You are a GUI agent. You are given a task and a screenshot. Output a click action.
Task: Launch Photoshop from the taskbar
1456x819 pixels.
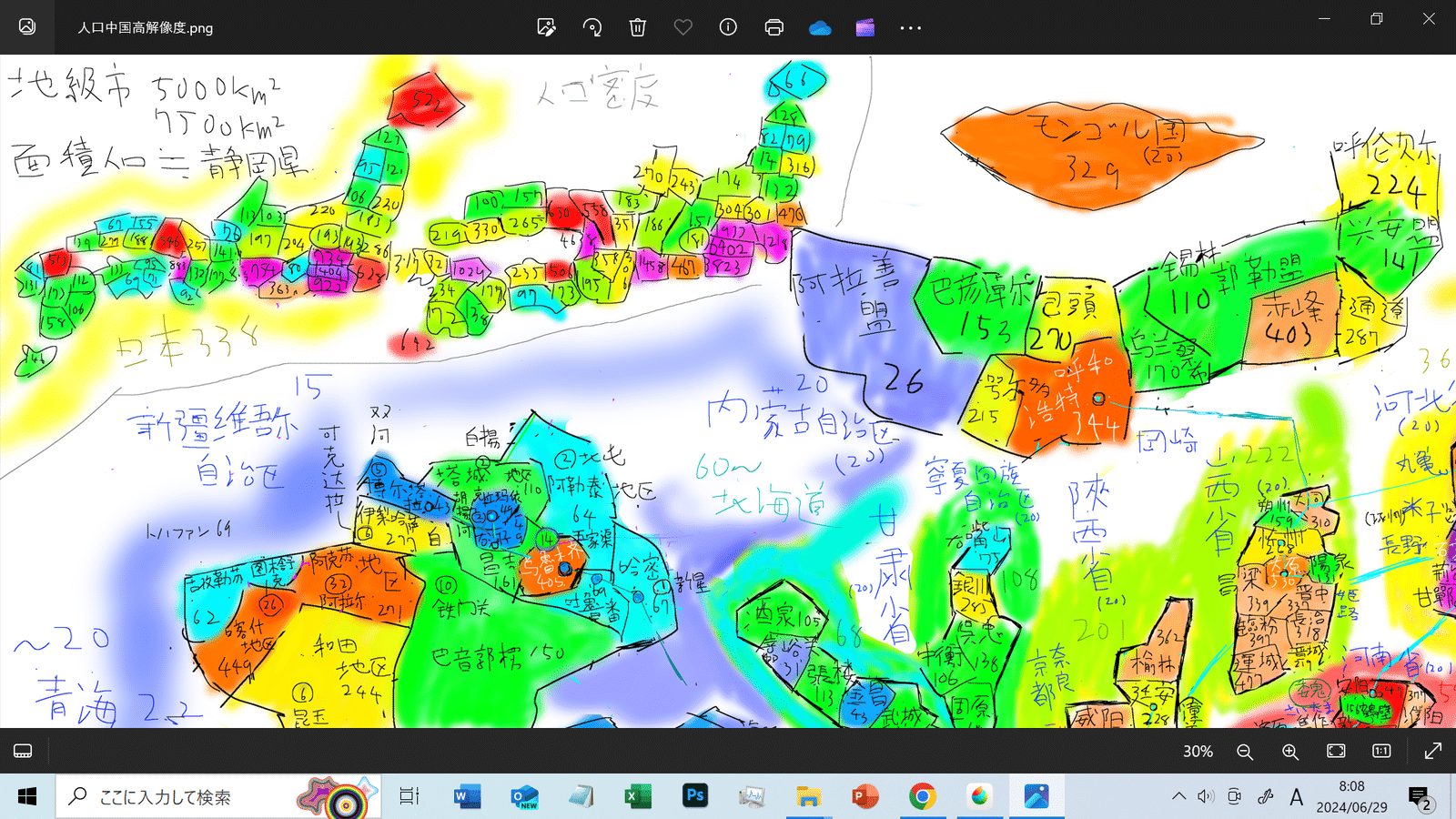tap(695, 796)
